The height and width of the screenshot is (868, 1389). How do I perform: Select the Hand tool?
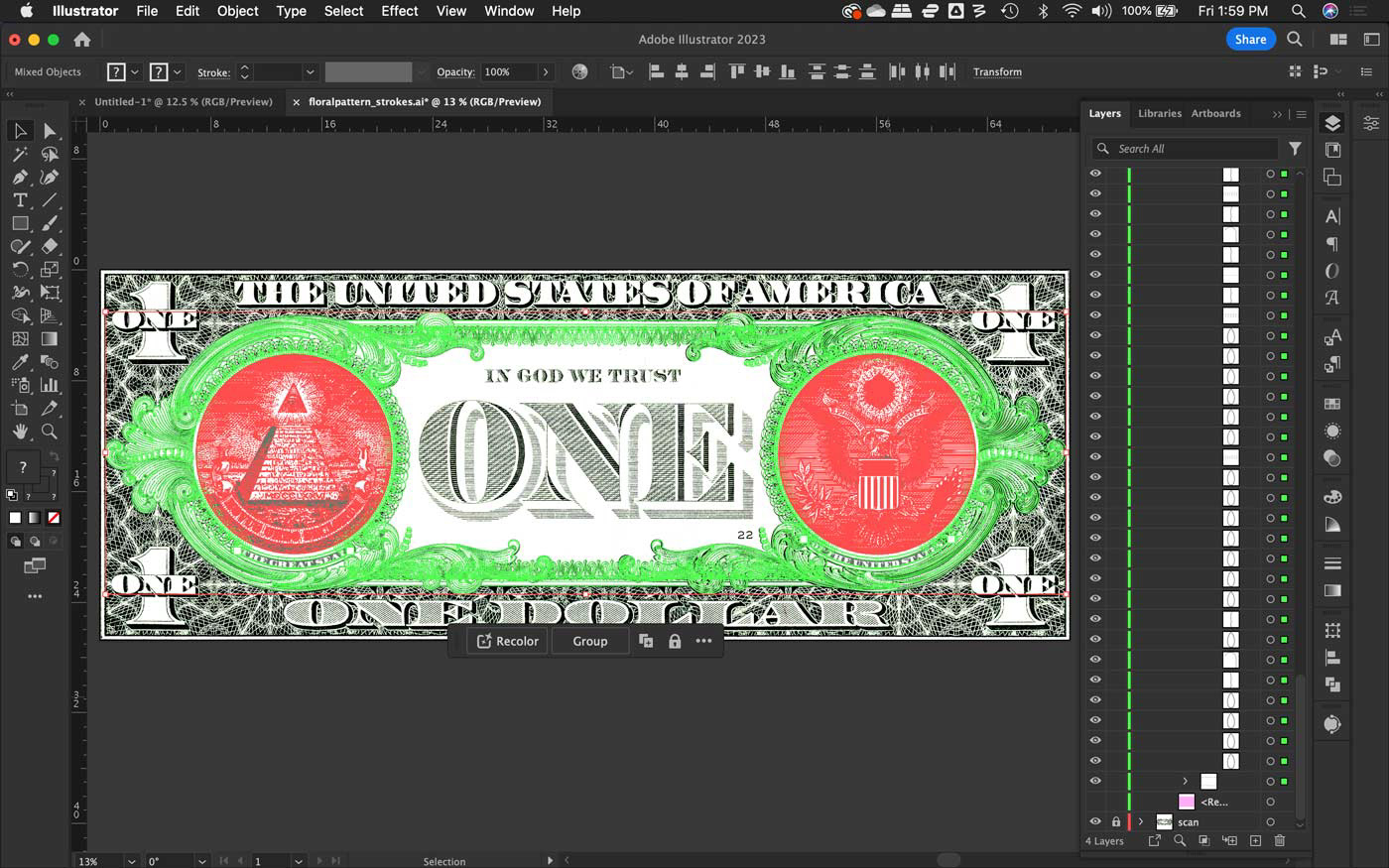click(x=20, y=432)
